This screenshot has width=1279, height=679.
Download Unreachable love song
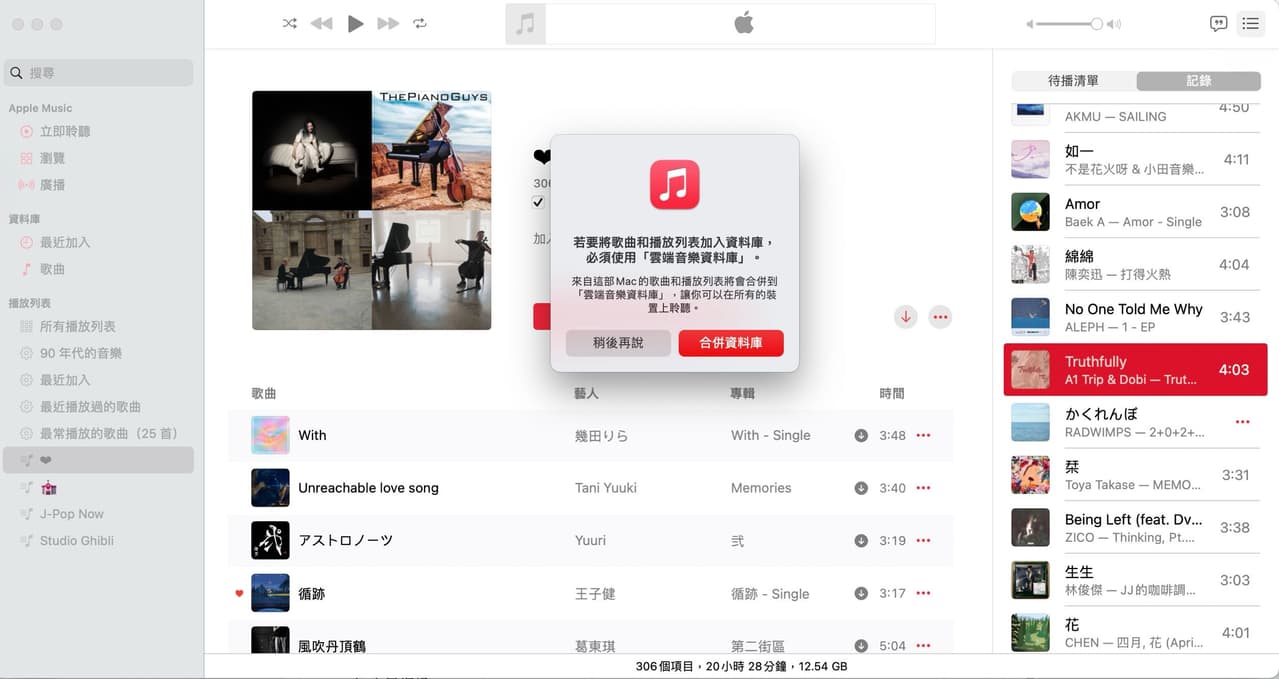point(861,488)
